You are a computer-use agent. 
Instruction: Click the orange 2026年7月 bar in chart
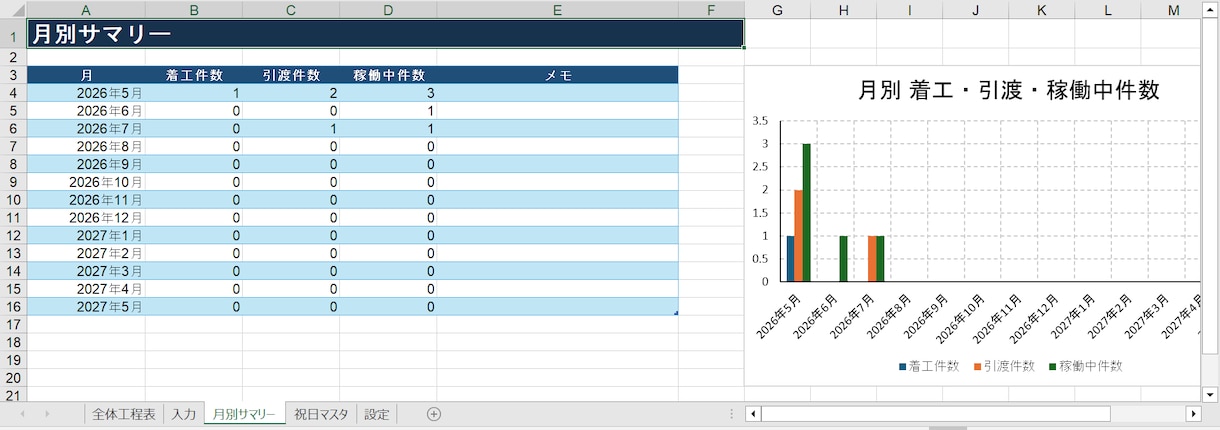(872, 259)
